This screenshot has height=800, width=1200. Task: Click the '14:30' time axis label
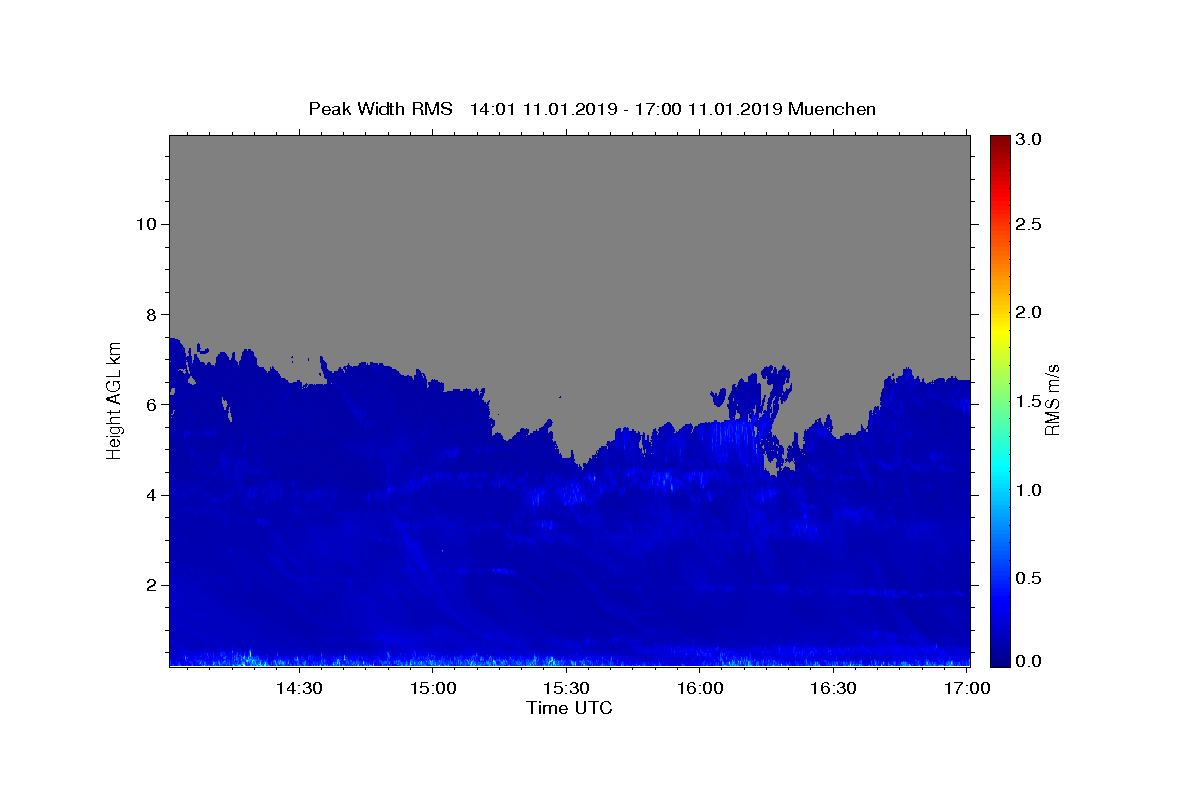pos(298,689)
